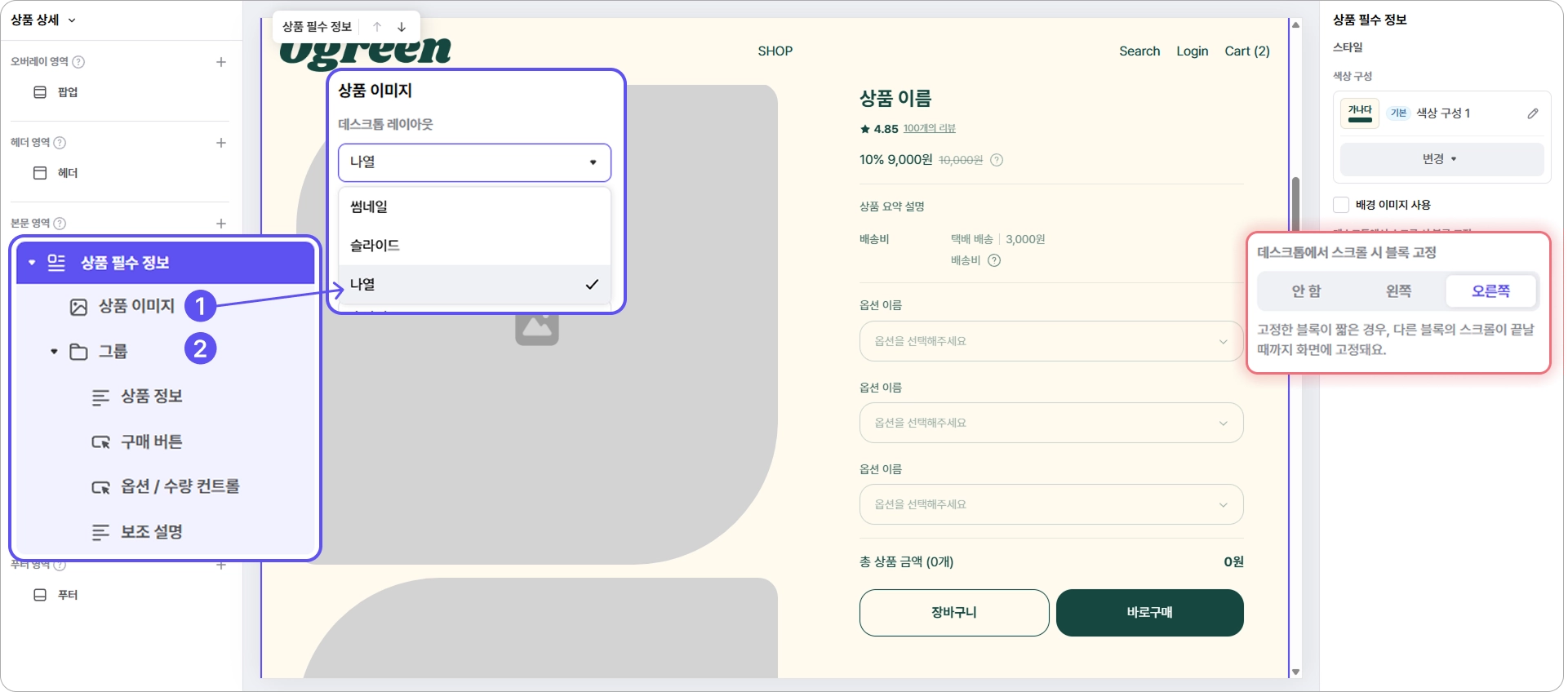Click the 바로구매 button
Screen dimensions: 1568x692
[1149, 613]
